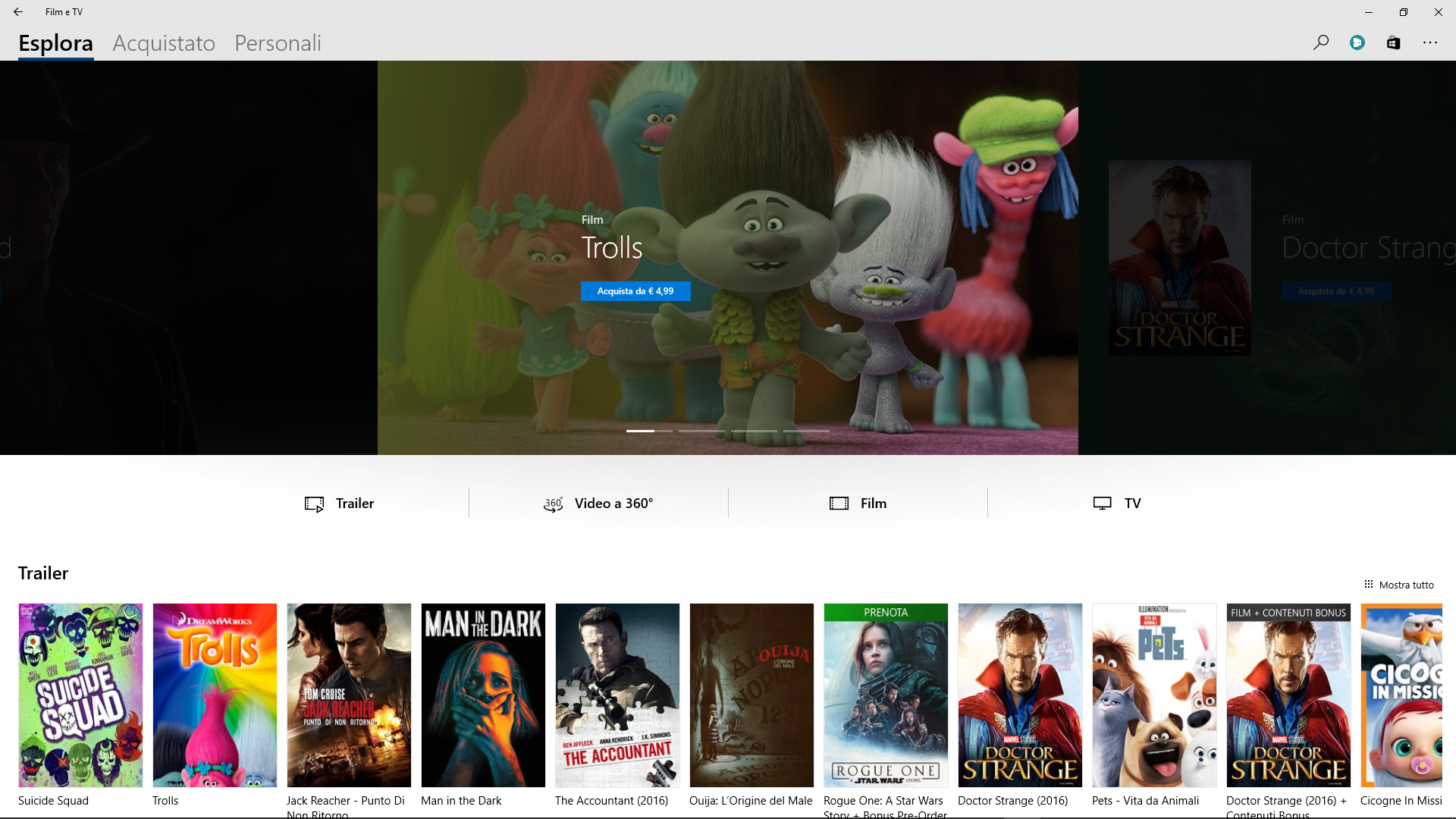
Task: Switch to the Personali tab
Action: point(278,43)
